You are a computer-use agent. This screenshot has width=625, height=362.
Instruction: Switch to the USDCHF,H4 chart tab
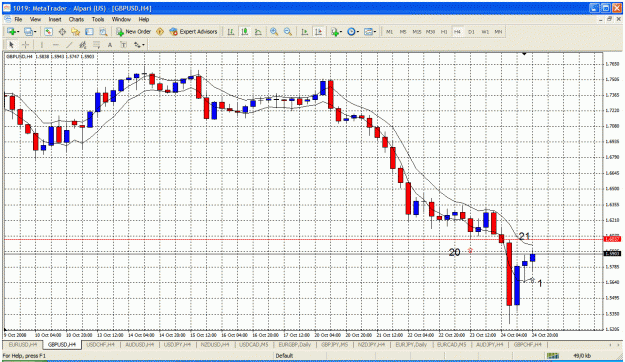(100, 344)
